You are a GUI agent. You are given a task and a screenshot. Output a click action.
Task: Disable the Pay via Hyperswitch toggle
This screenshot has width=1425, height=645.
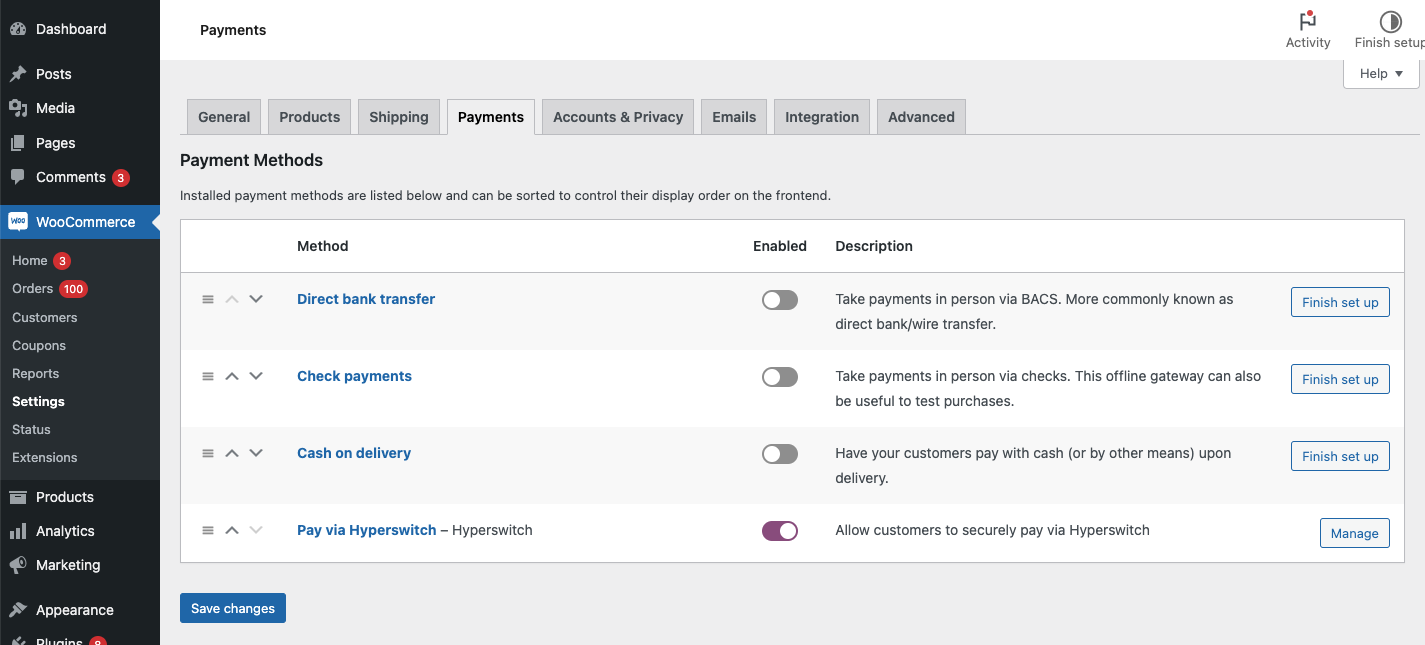(779, 531)
